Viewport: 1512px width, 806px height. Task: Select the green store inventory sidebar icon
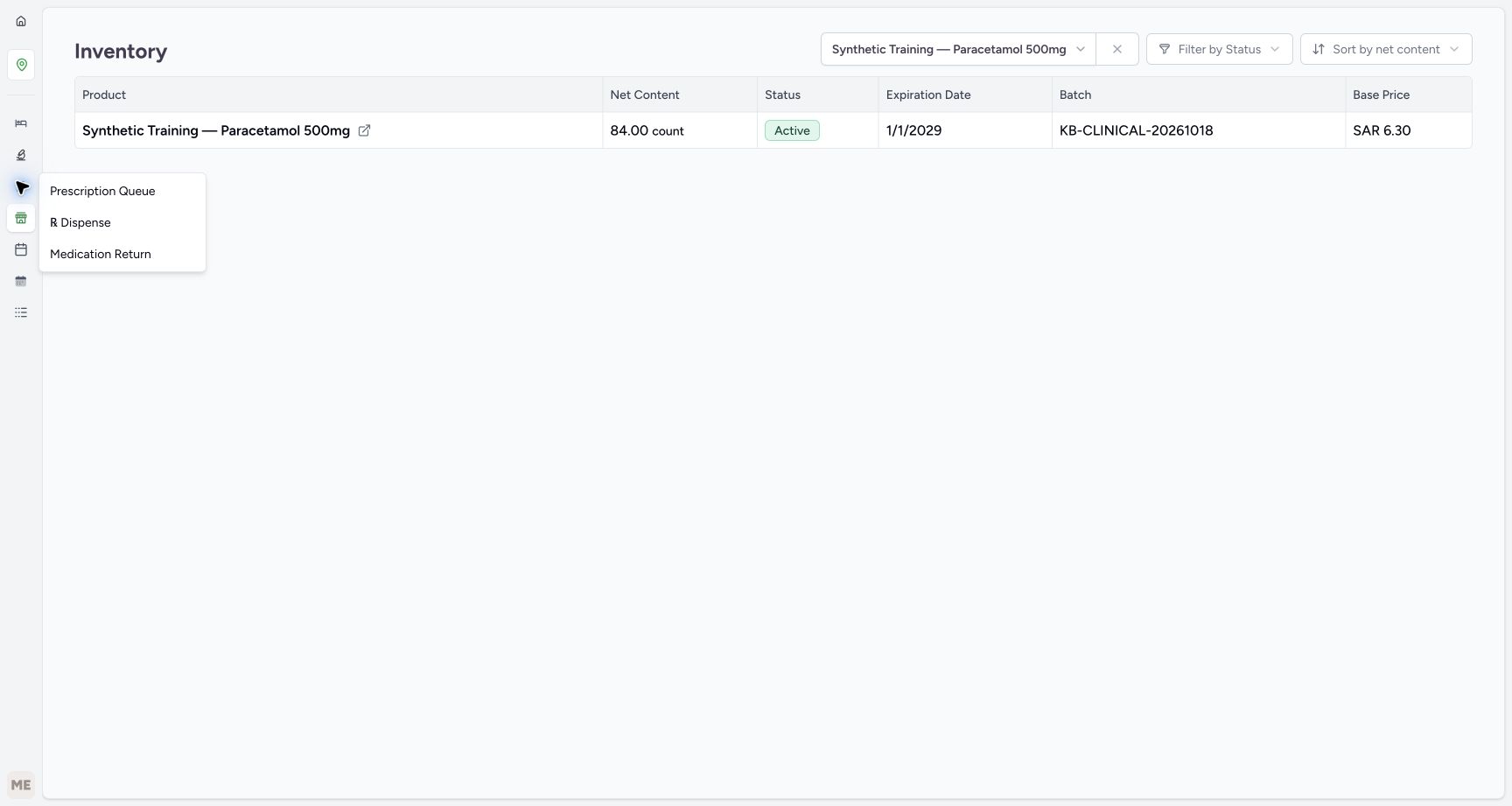pyautogui.click(x=21, y=218)
